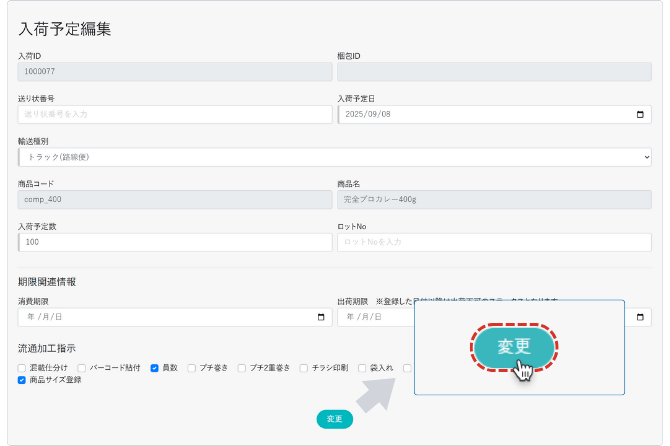Click calendar icon in 消費期限 field
The height and width of the screenshot is (446, 670).
pyautogui.click(x=321, y=317)
